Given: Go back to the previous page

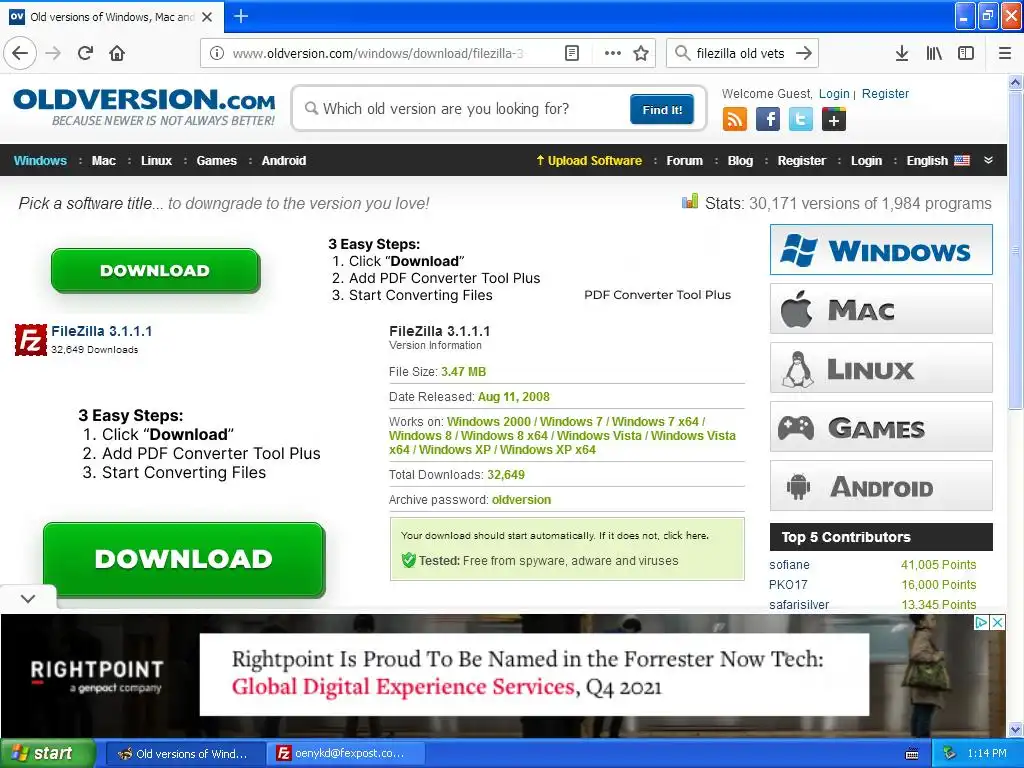Looking at the screenshot, I should tap(20, 53).
